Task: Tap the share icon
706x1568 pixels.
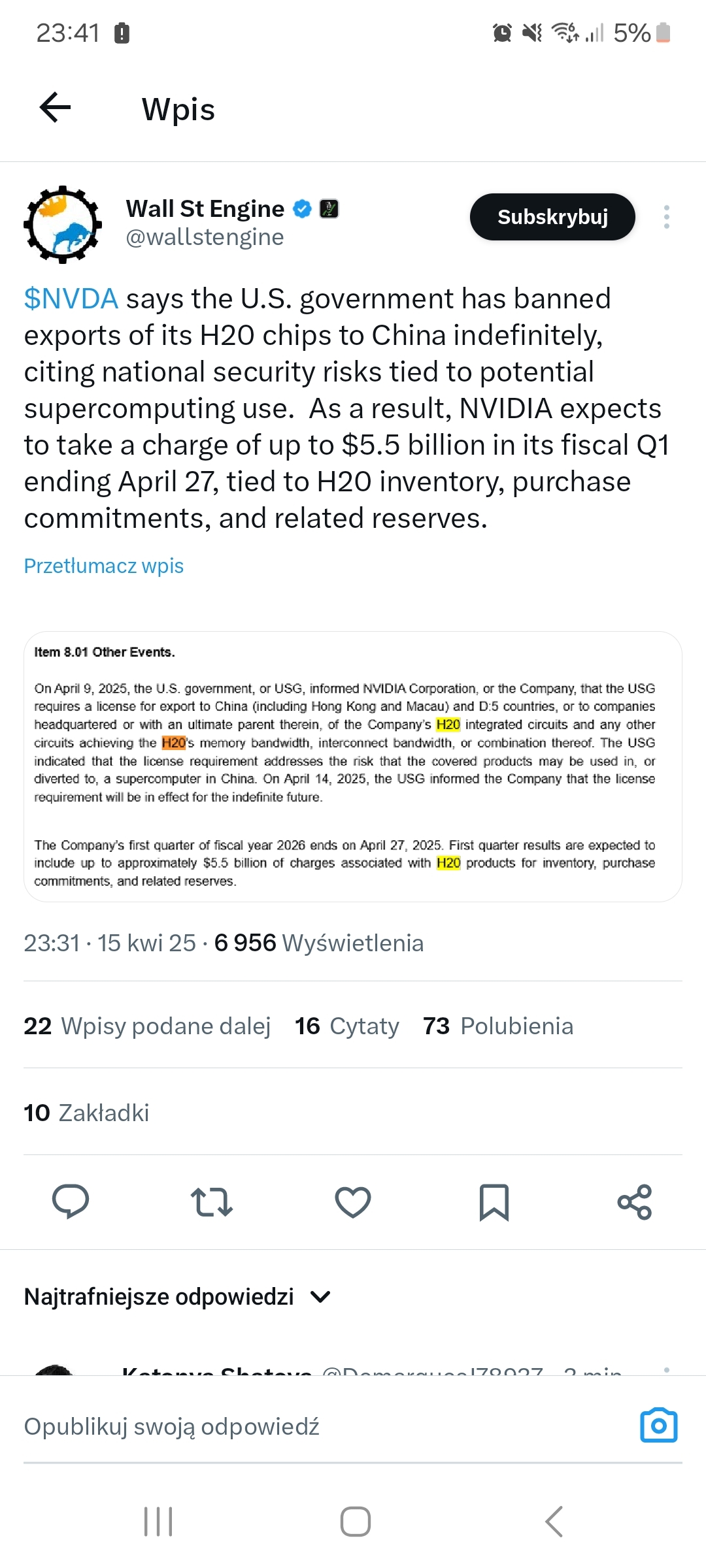Action: (x=635, y=1201)
